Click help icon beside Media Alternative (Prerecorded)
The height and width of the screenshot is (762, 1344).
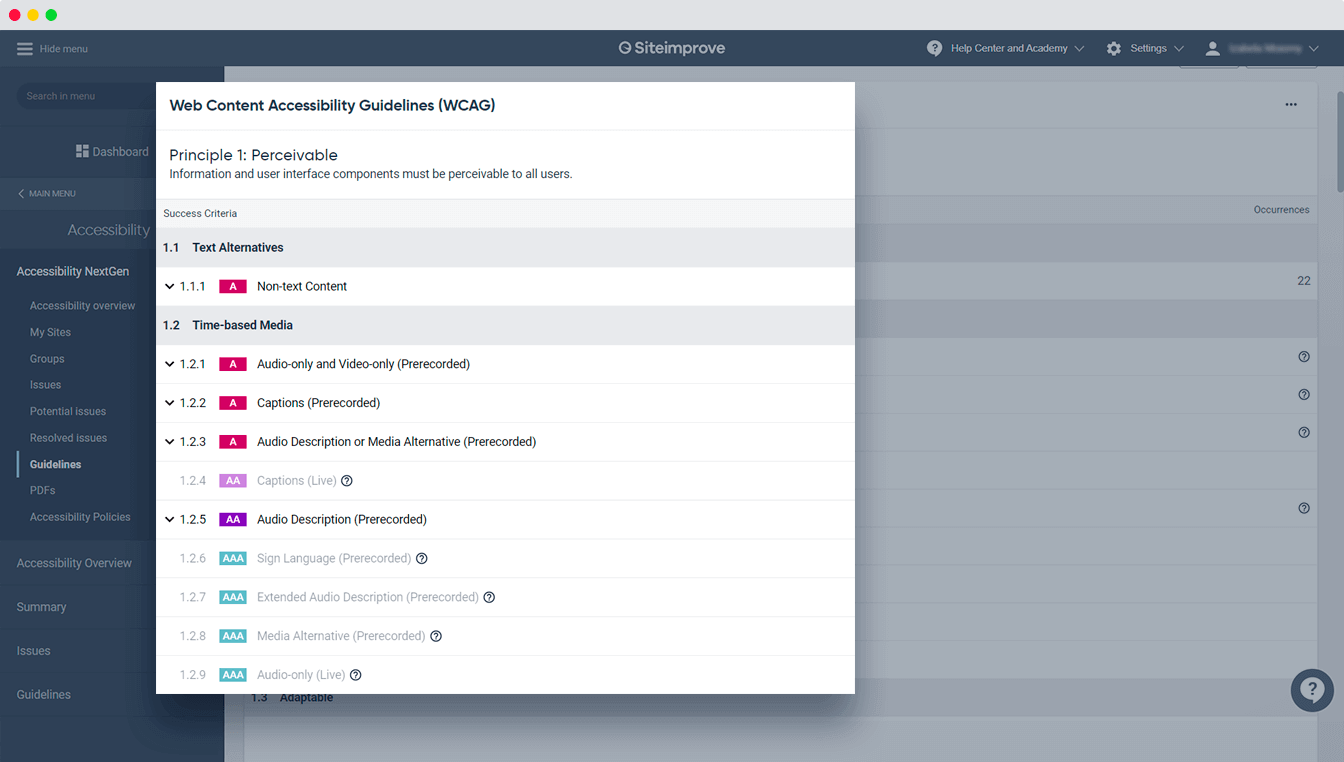coord(436,637)
